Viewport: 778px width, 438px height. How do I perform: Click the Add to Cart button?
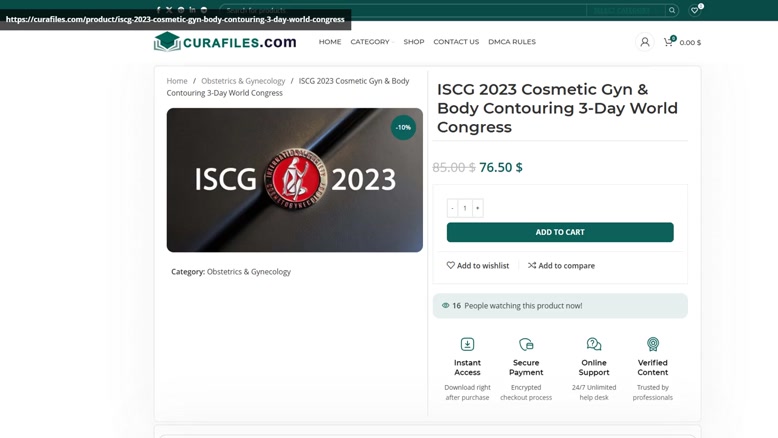point(560,232)
